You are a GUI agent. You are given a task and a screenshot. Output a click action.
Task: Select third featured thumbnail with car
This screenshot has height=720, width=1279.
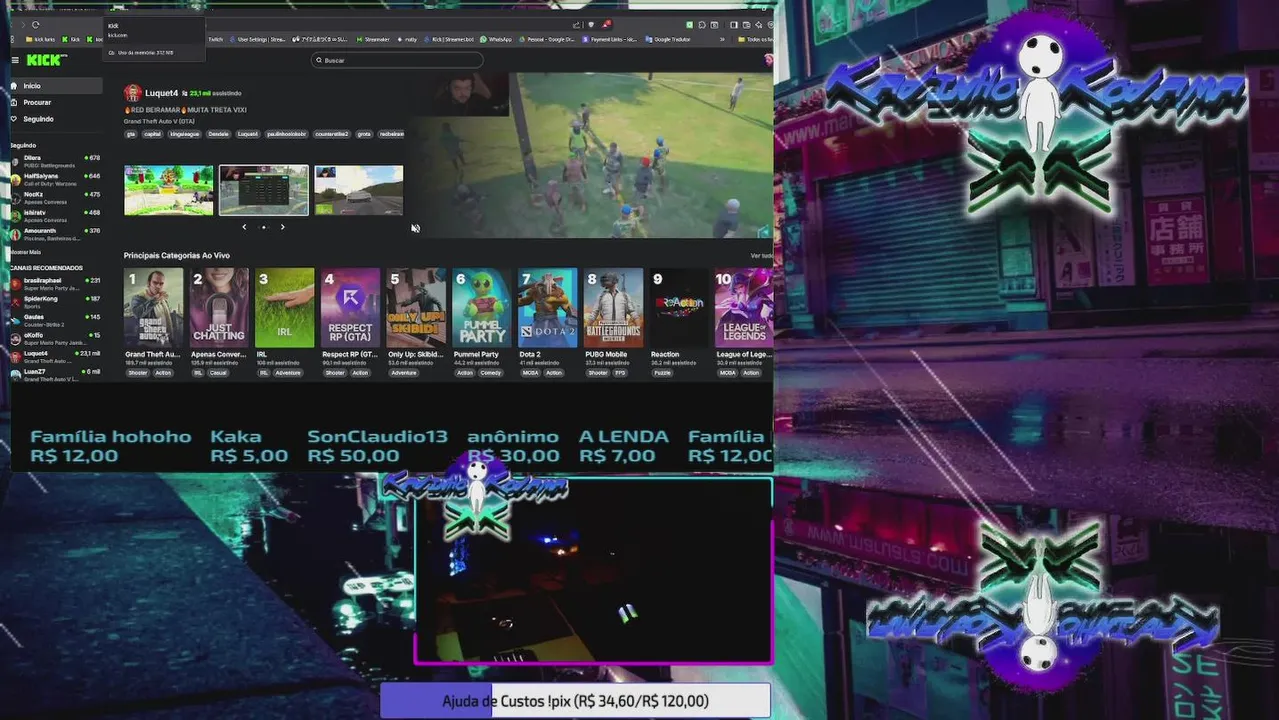[358, 190]
